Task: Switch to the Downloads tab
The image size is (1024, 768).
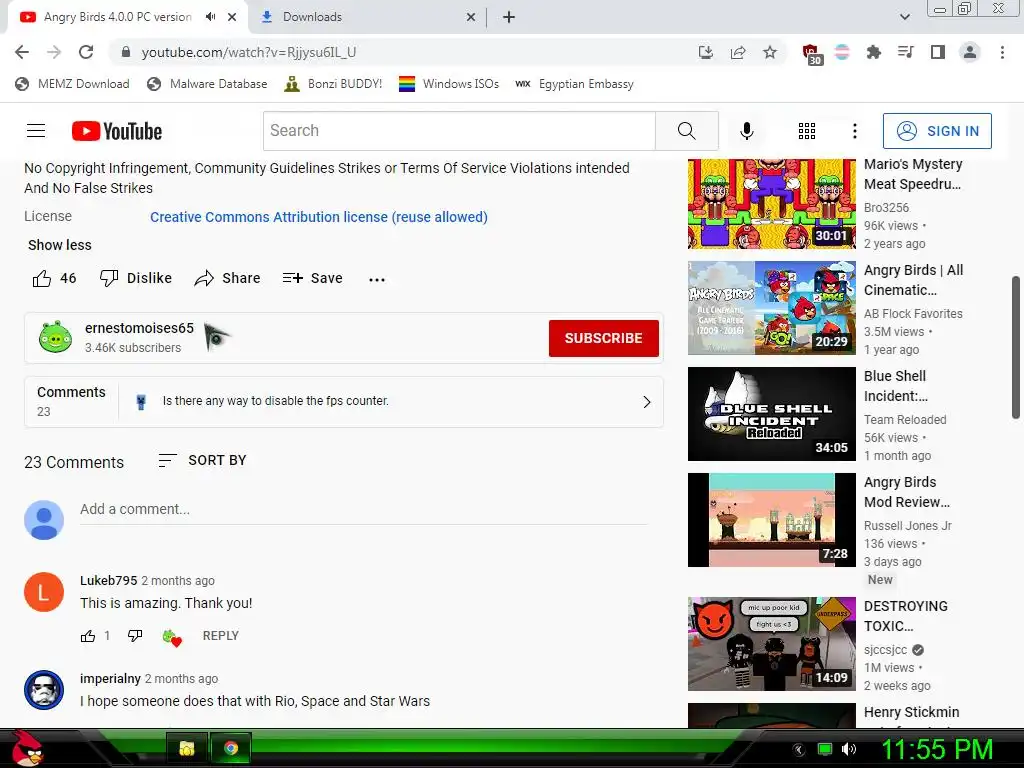Action: [x=369, y=17]
